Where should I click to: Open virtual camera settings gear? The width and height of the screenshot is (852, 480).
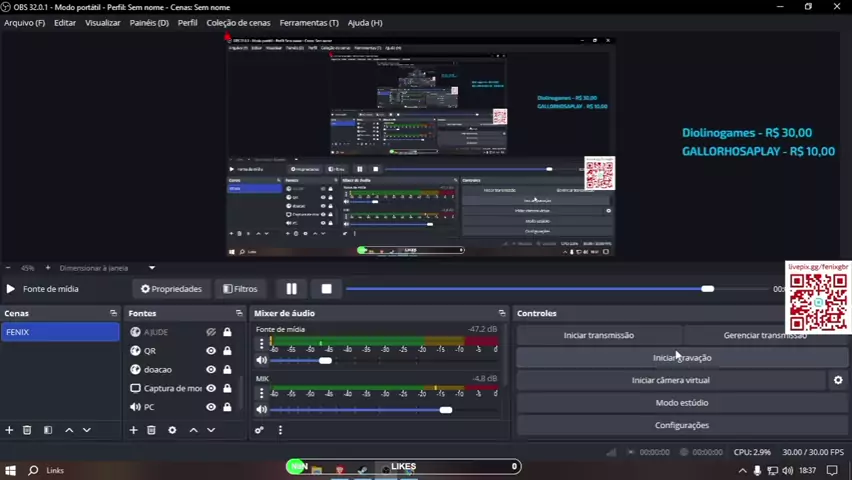pos(838,380)
